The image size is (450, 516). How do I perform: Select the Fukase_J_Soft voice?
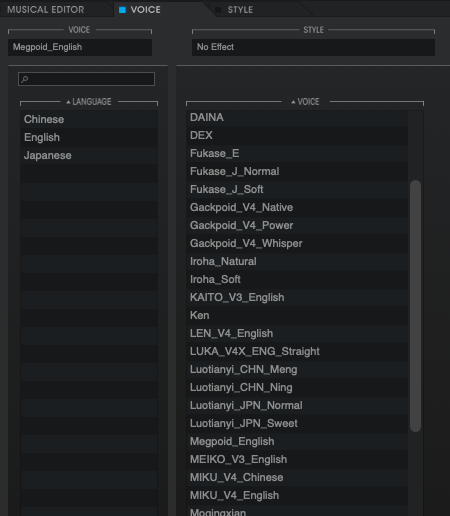point(297,189)
